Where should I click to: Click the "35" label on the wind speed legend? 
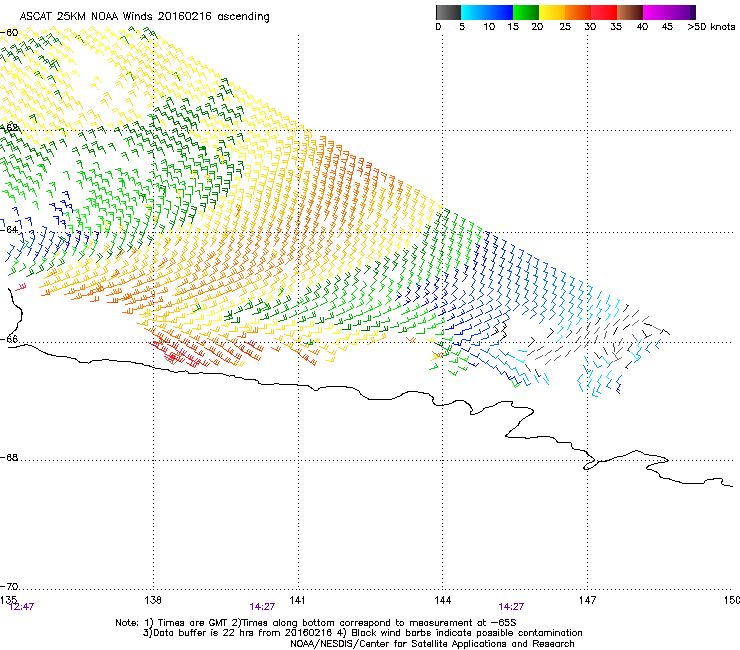pos(616,27)
